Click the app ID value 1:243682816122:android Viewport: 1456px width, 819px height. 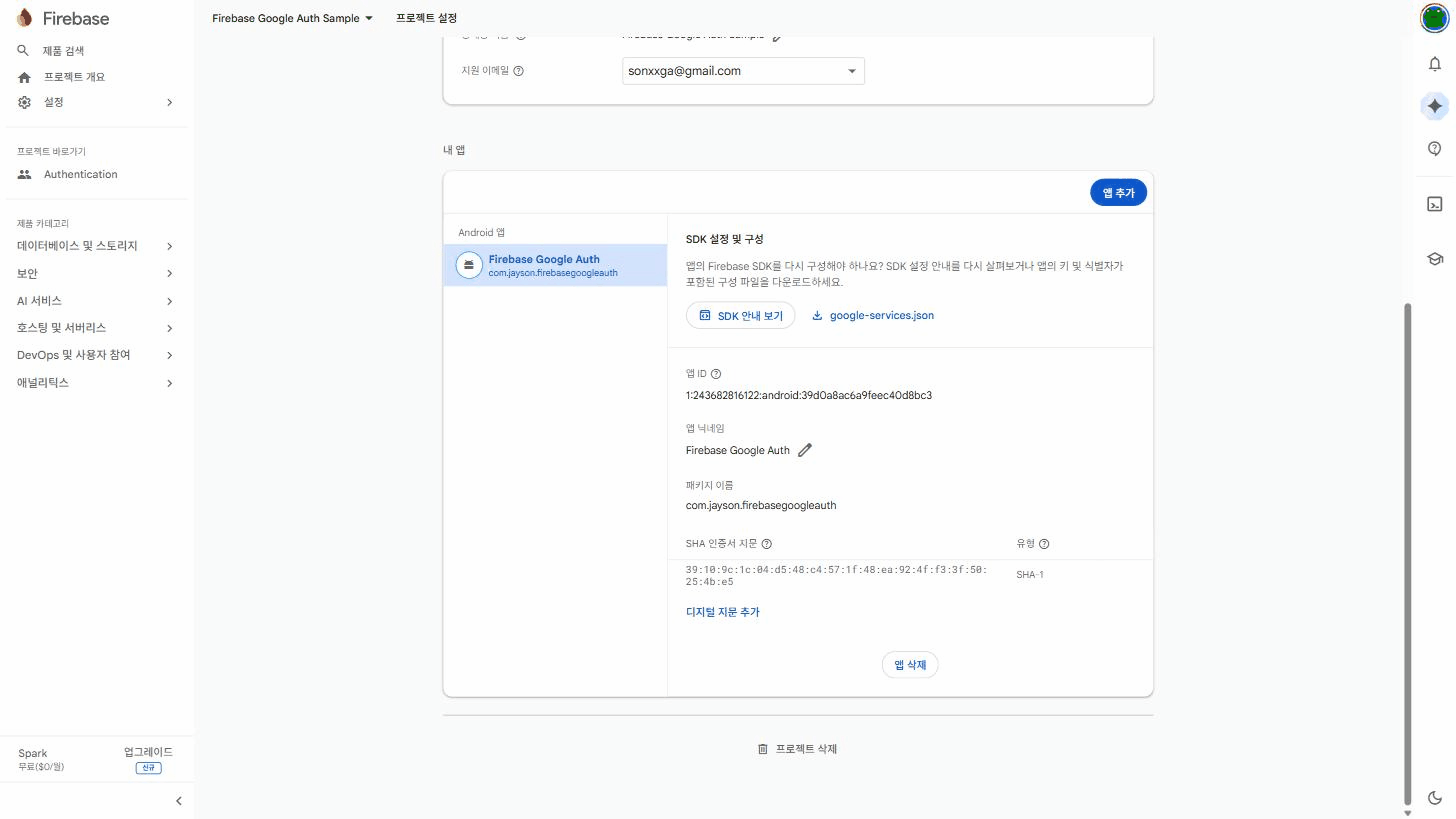click(809, 396)
